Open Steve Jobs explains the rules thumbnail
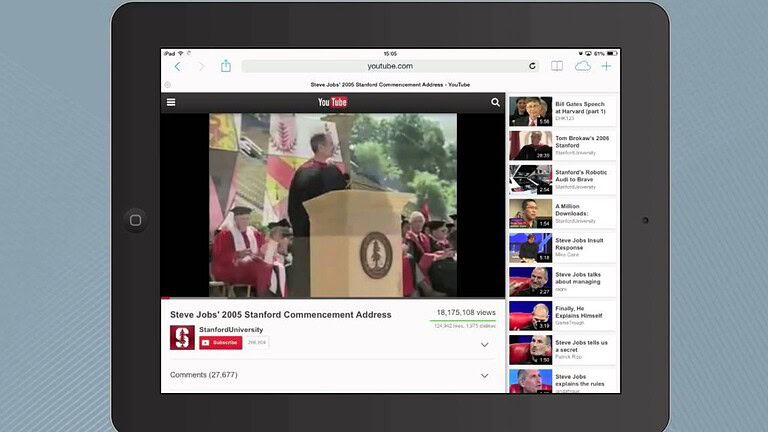768x432 pixels. [530, 381]
